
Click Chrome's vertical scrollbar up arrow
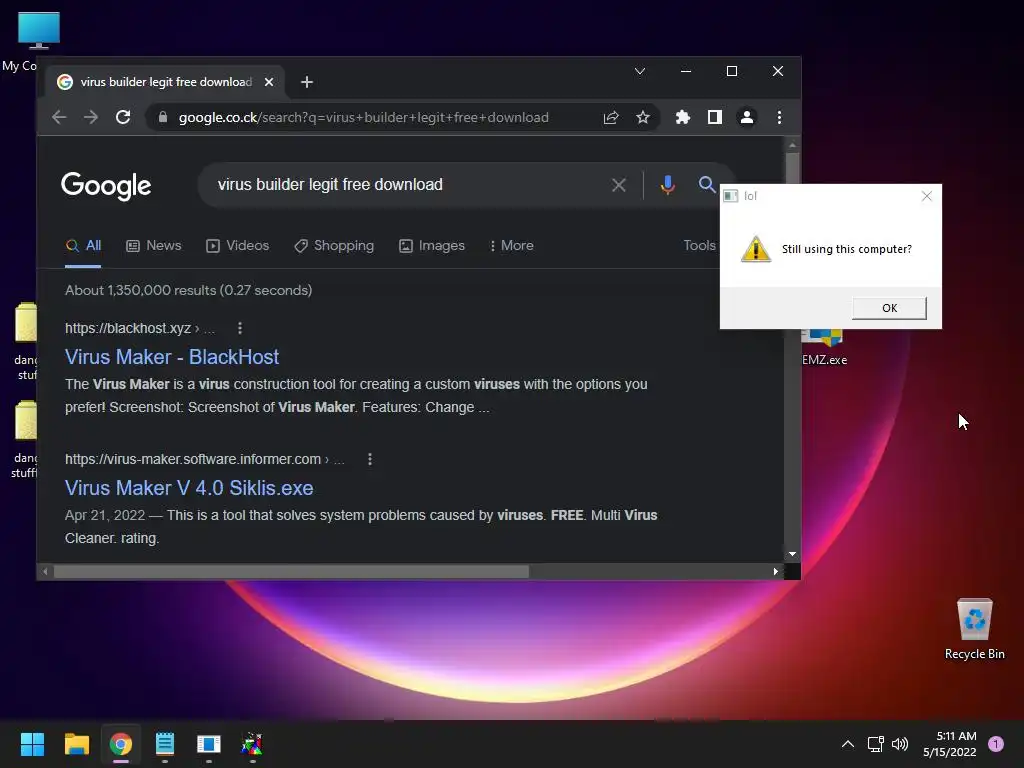[x=792, y=145]
